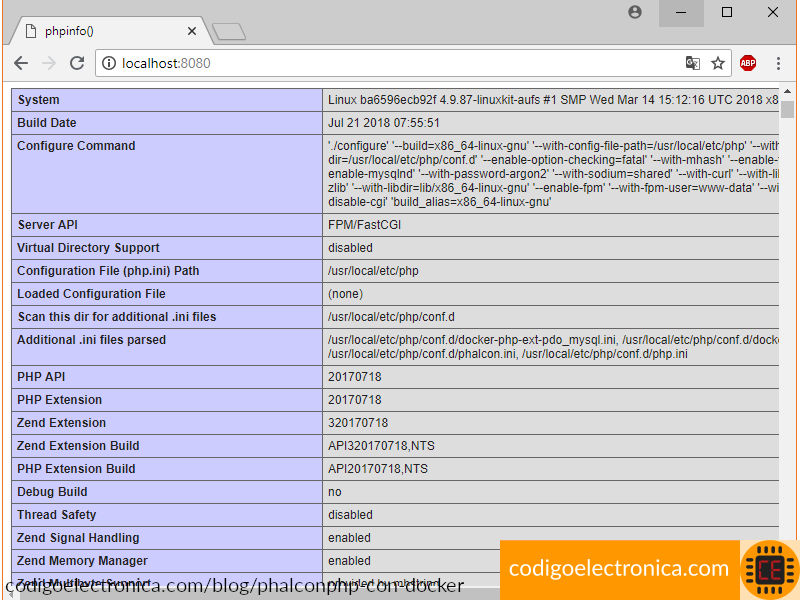The width and height of the screenshot is (800, 600).
Task: Open a new tab
Action: coord(229,32)
